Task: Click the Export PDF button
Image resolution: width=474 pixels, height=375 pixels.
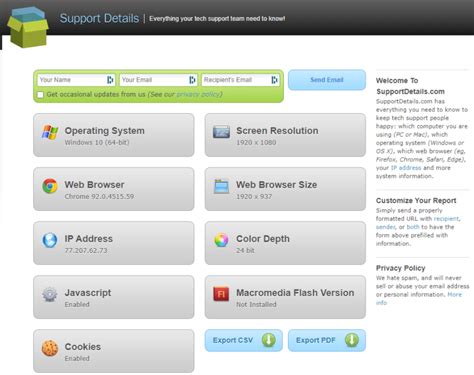Action: [x=327, y=340]
